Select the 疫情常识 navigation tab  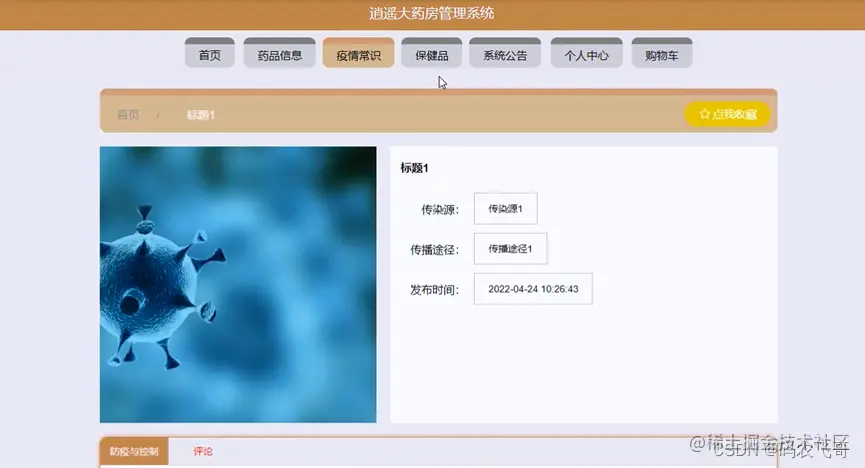359,53
